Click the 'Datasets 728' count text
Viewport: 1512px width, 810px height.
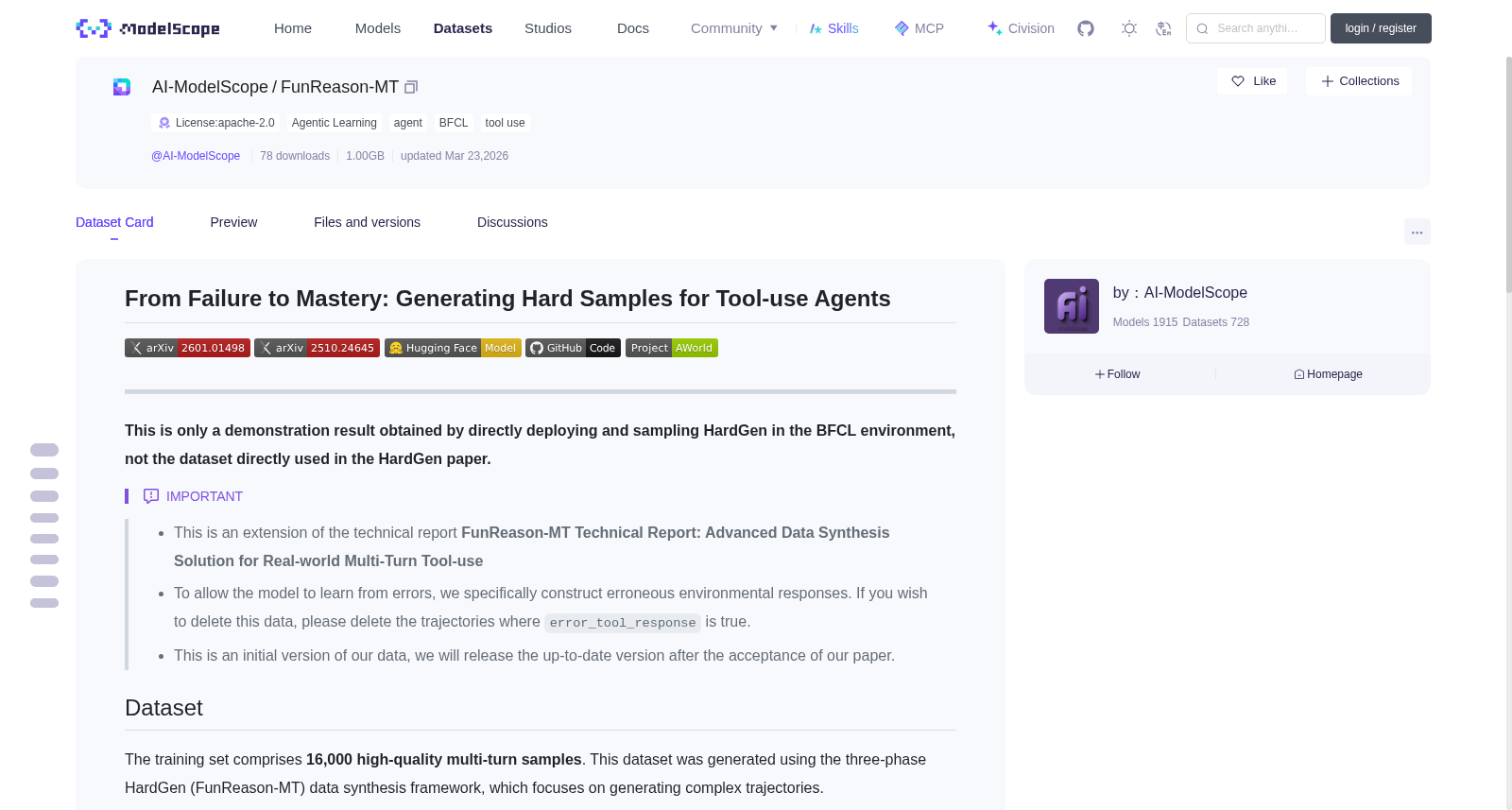coord(1216,322)
